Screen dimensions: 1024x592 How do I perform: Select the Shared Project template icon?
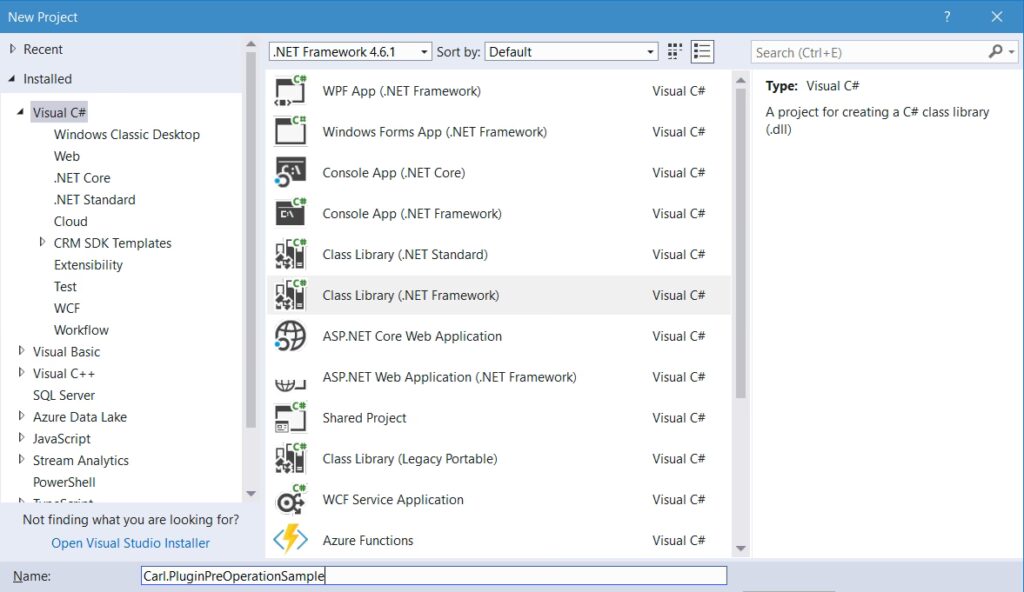click(290, 418)
